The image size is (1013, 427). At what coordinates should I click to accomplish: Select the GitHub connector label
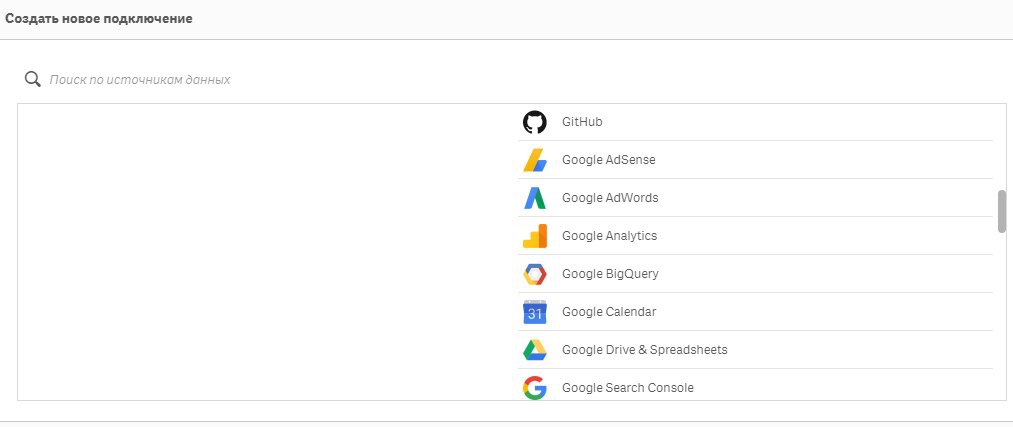[582, 121]
